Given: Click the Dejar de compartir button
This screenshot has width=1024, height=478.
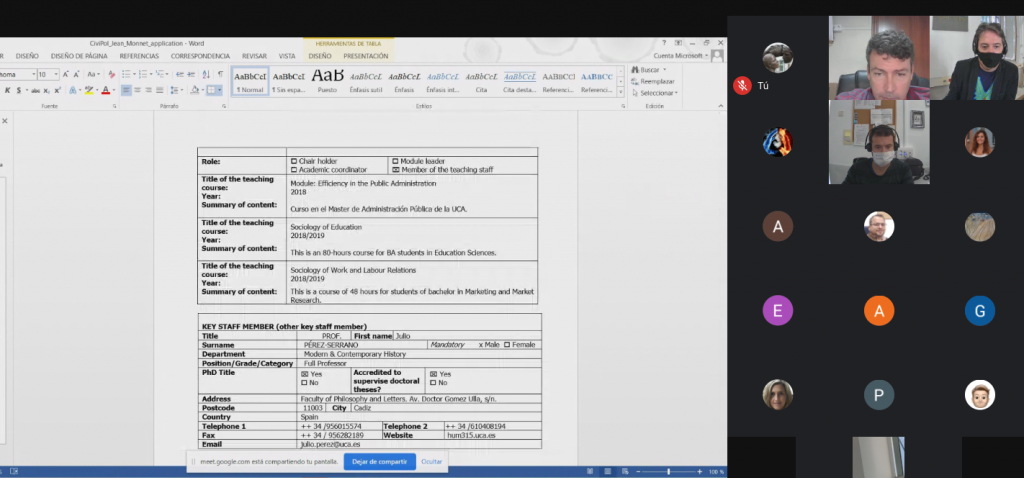Looking at the screenshot, I should tap(379, 462).
